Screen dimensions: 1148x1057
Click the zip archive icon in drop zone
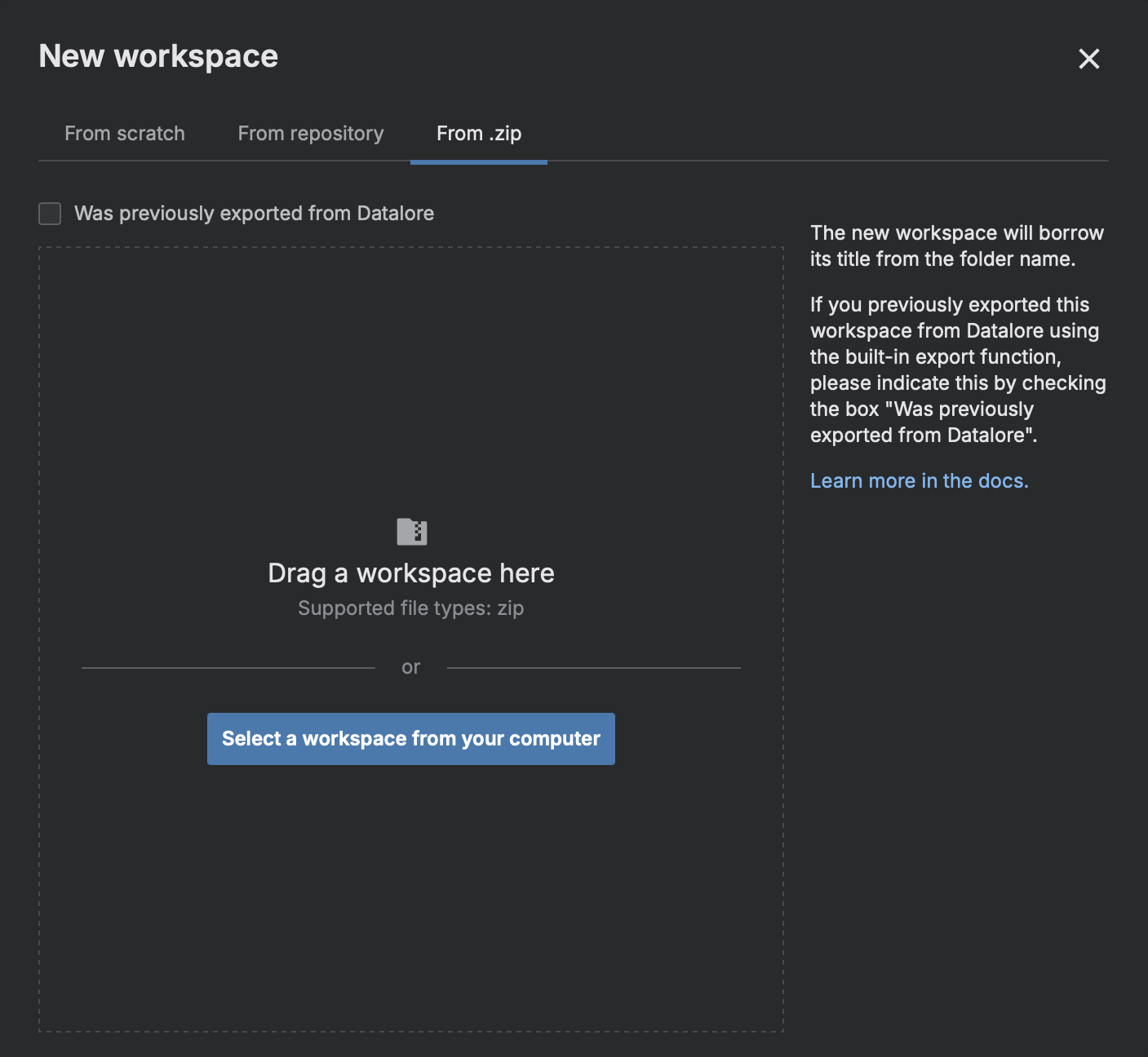[411, 532]
